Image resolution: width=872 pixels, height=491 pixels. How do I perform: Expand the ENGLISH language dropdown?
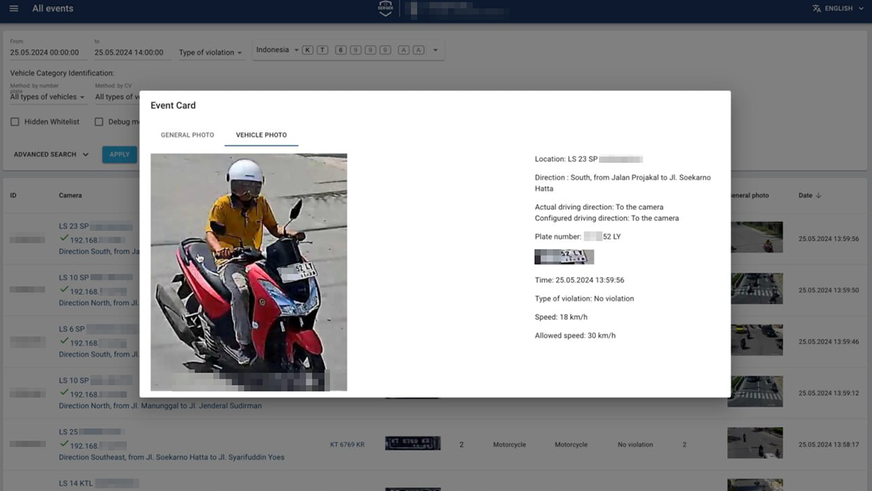[x=843, y=8]
